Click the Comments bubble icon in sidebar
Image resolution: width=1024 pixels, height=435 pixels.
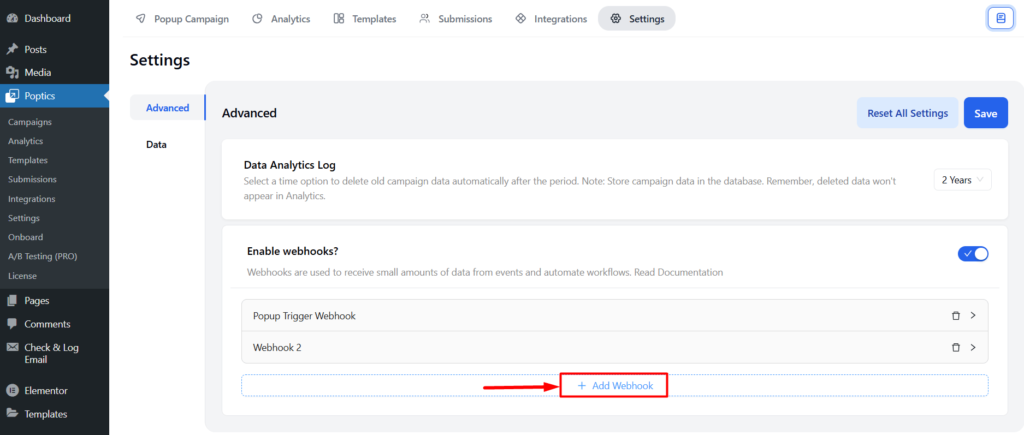(12, 324)
